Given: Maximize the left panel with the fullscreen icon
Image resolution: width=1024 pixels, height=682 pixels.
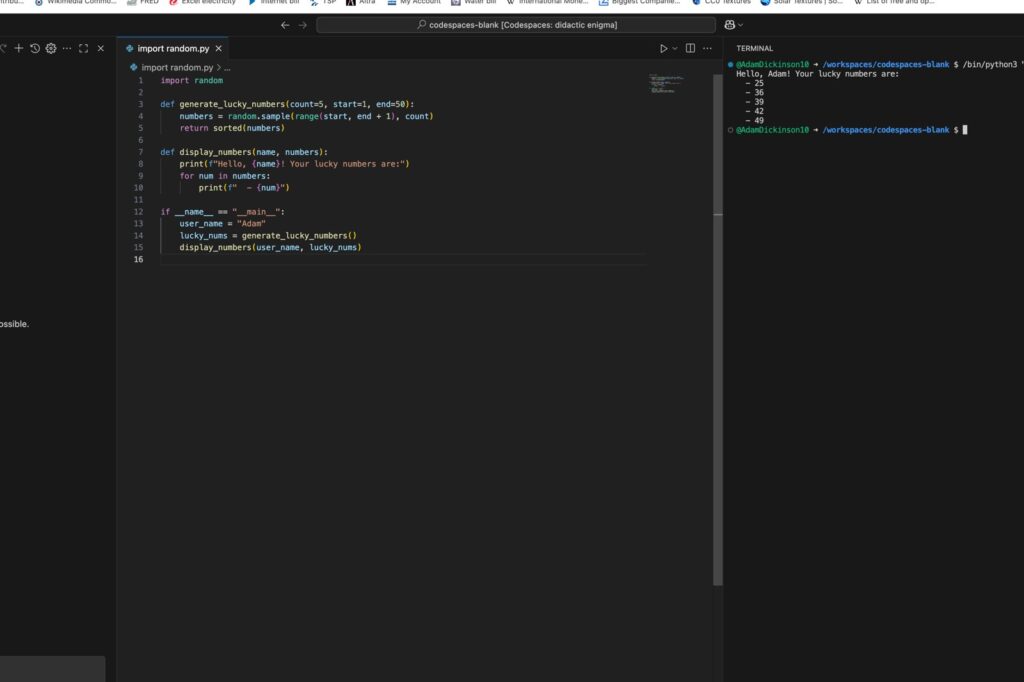Looking at the screenshot, I should [x=84, y=48].
